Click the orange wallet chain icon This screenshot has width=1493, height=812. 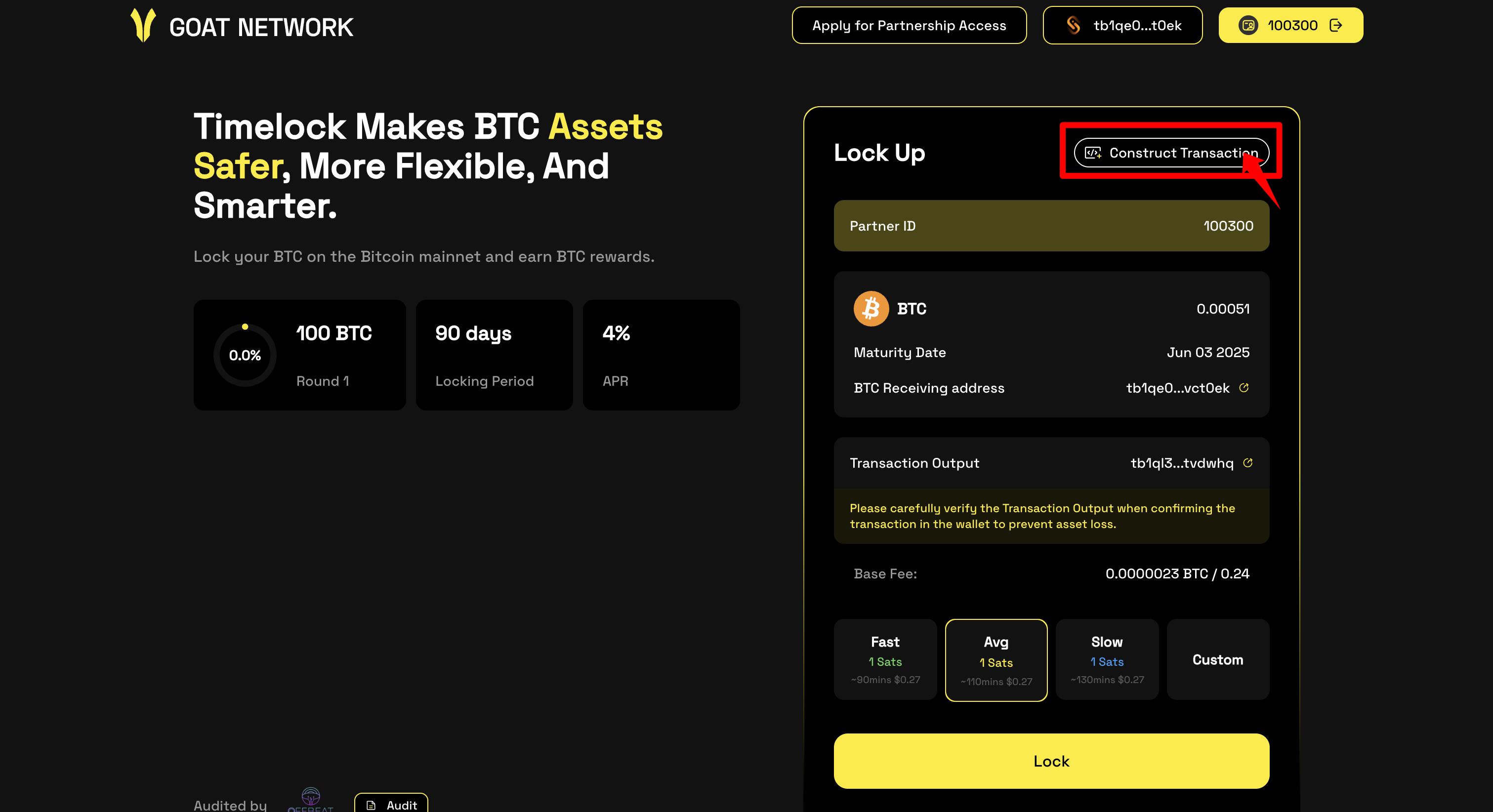pos(1074,26)
